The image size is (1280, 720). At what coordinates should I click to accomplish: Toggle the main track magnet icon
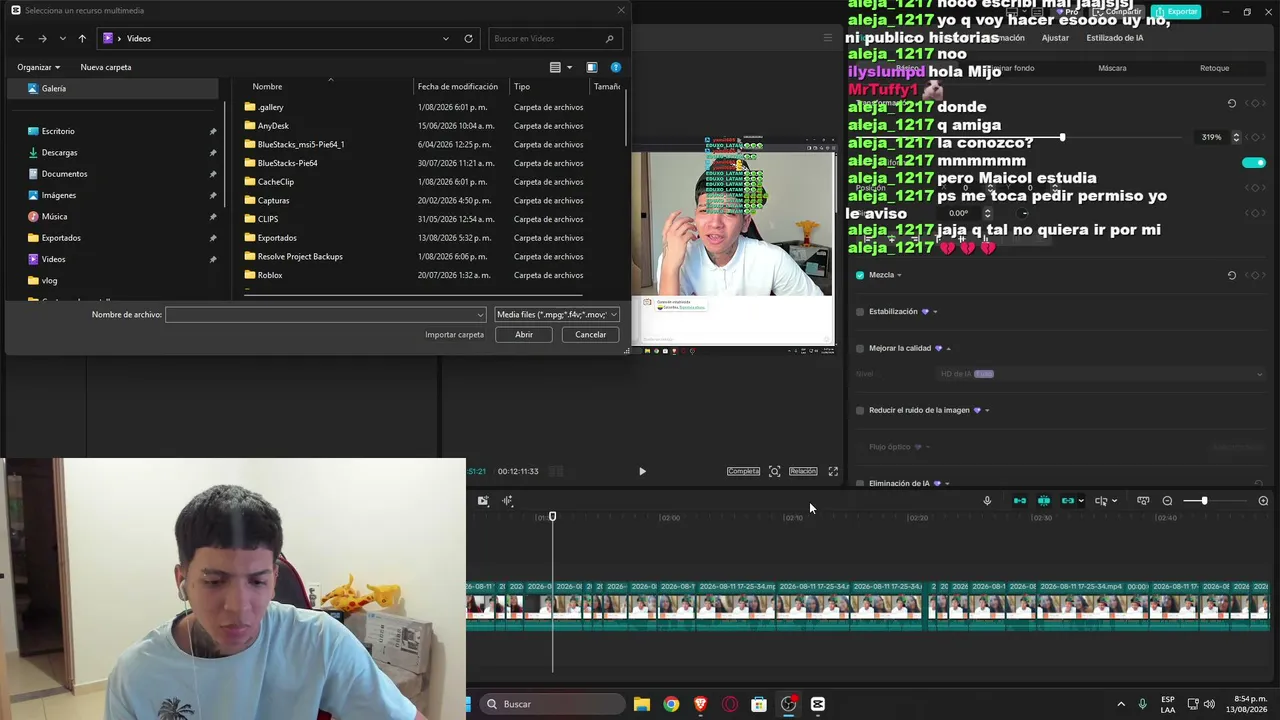coord(1020,501)
